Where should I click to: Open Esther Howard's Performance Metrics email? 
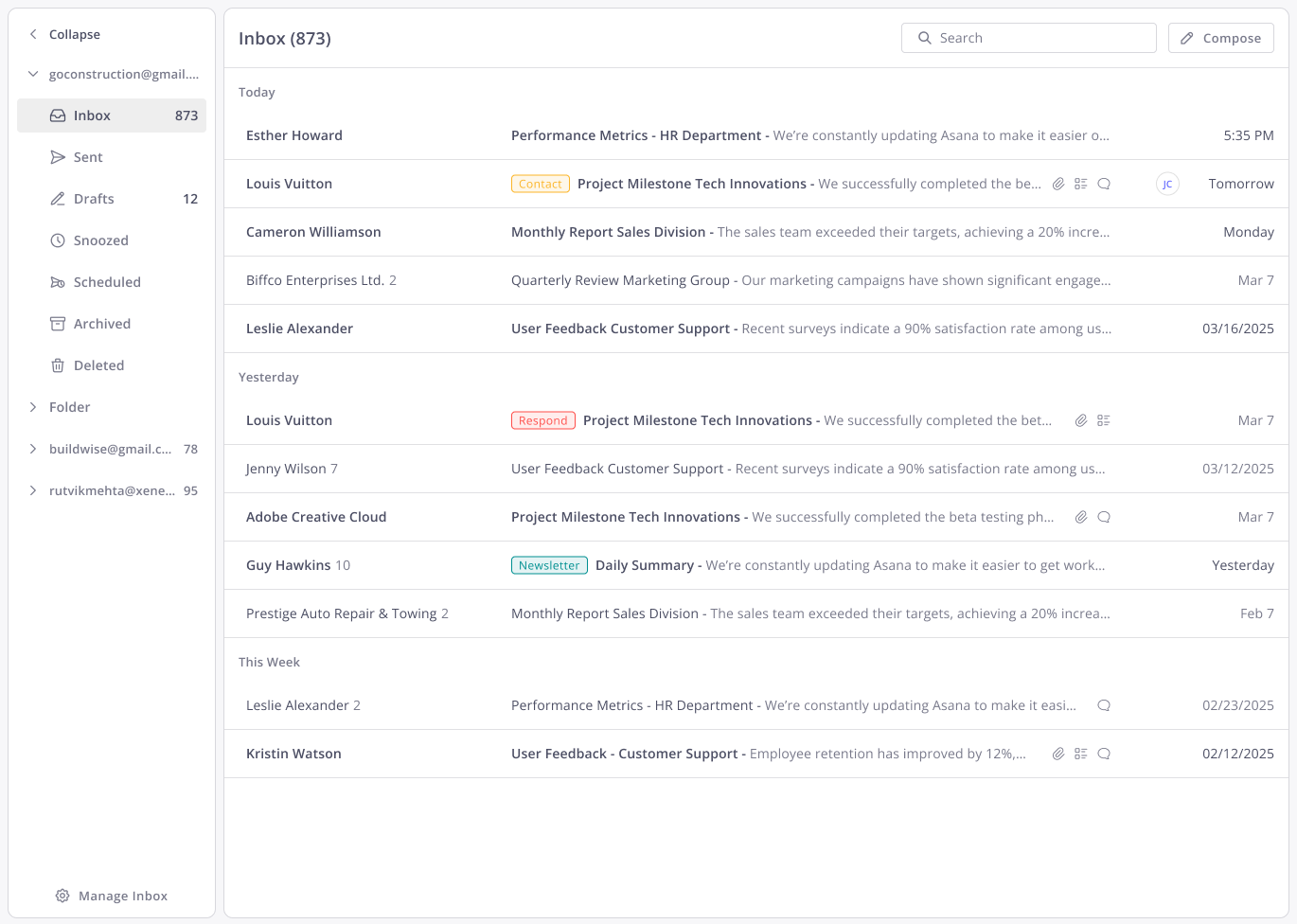click(x=756, y=135)
